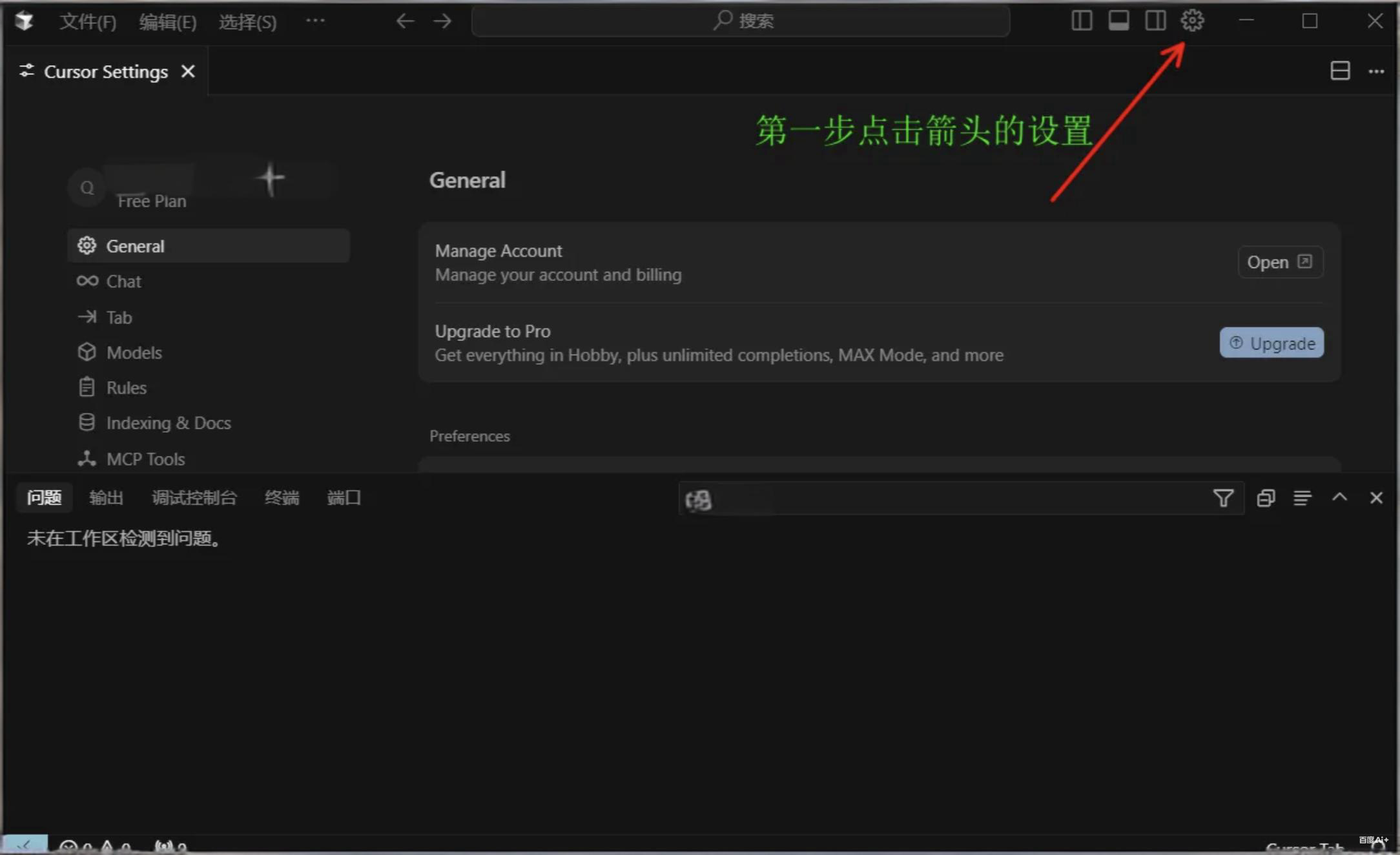
Task: Go forward with right arrow
Action: pyautogui.click(x=442, y=21)
